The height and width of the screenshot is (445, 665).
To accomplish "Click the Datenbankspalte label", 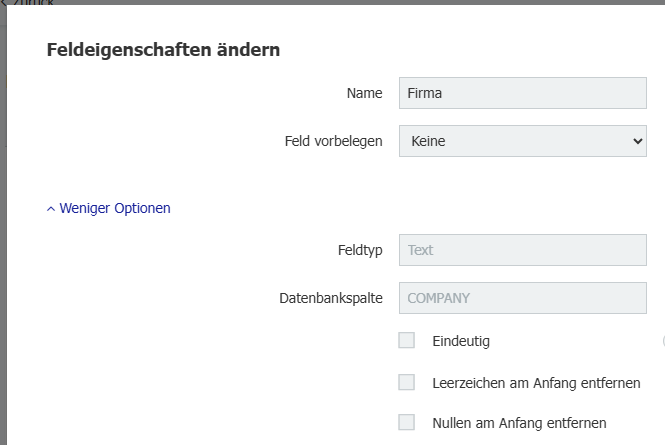I will (331, 297).
